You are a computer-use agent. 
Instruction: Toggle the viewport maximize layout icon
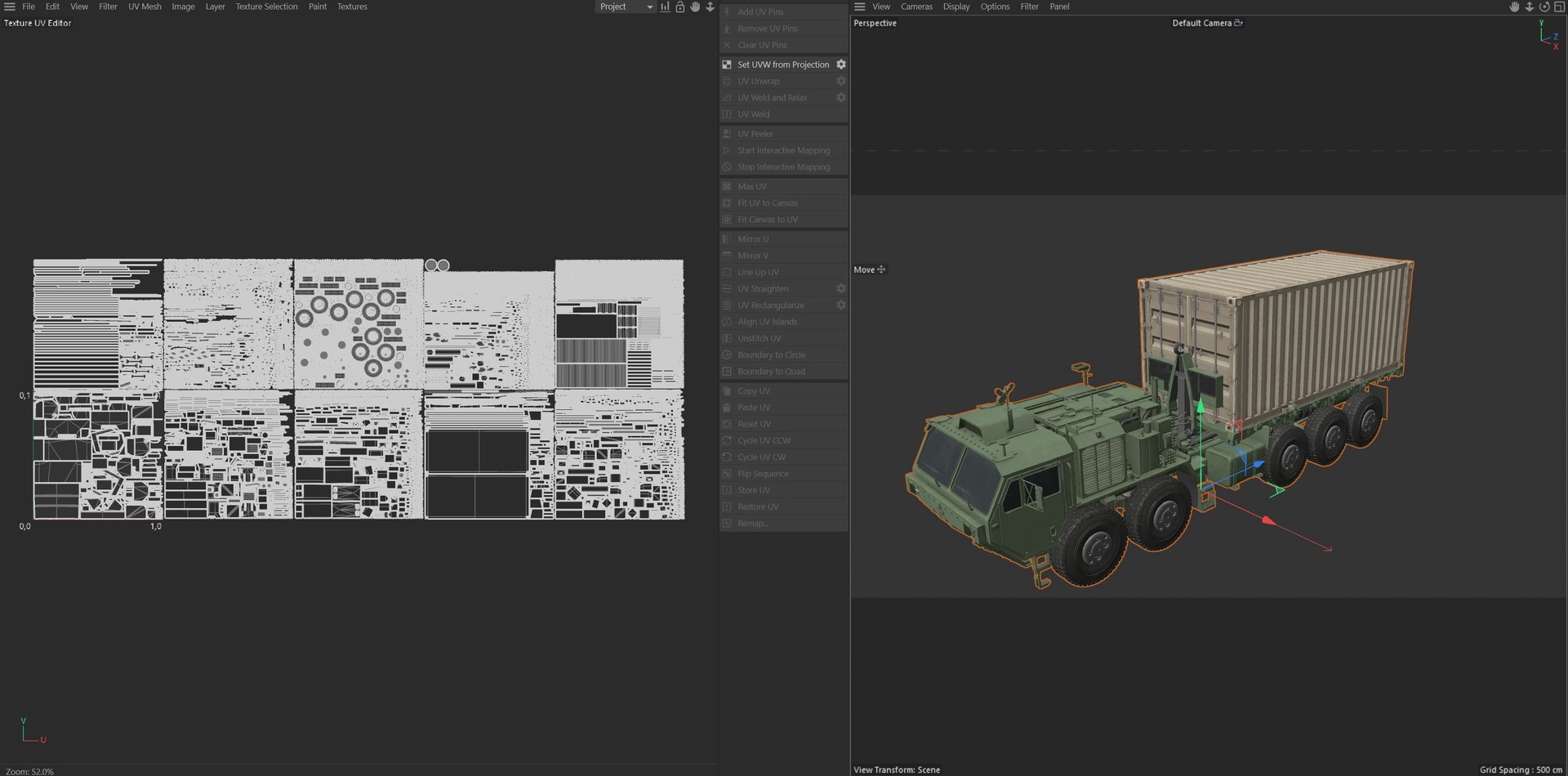coord(1559,7)
